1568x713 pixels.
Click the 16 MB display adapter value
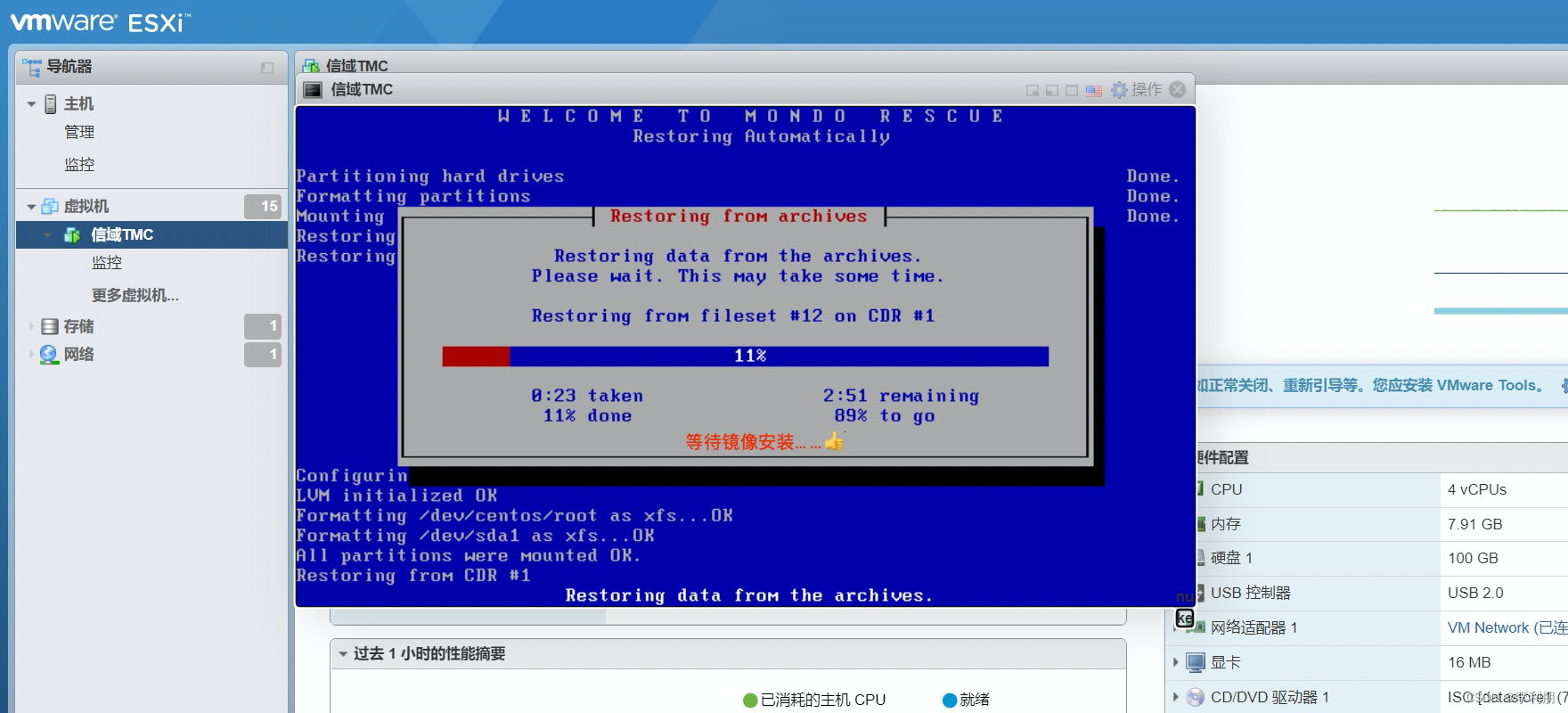[x=1469, y=662]
